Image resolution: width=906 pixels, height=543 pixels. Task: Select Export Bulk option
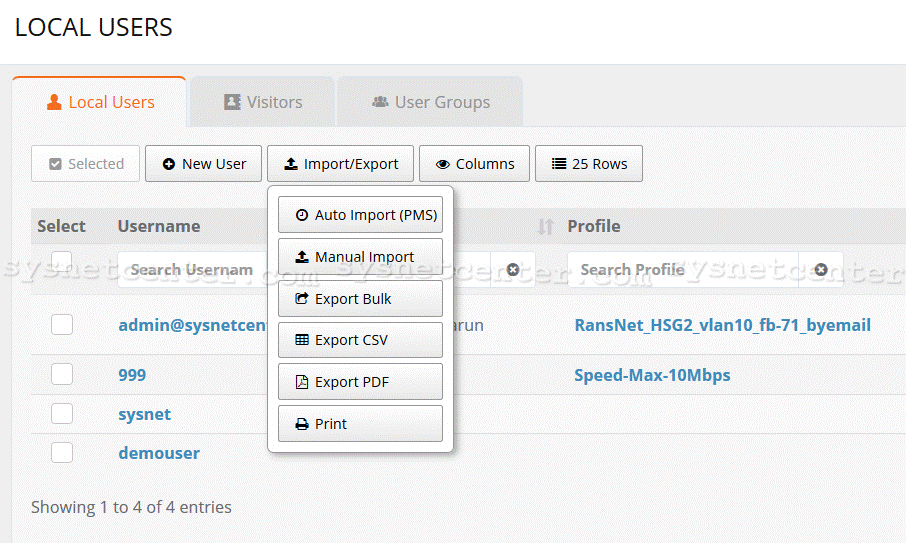361,299
